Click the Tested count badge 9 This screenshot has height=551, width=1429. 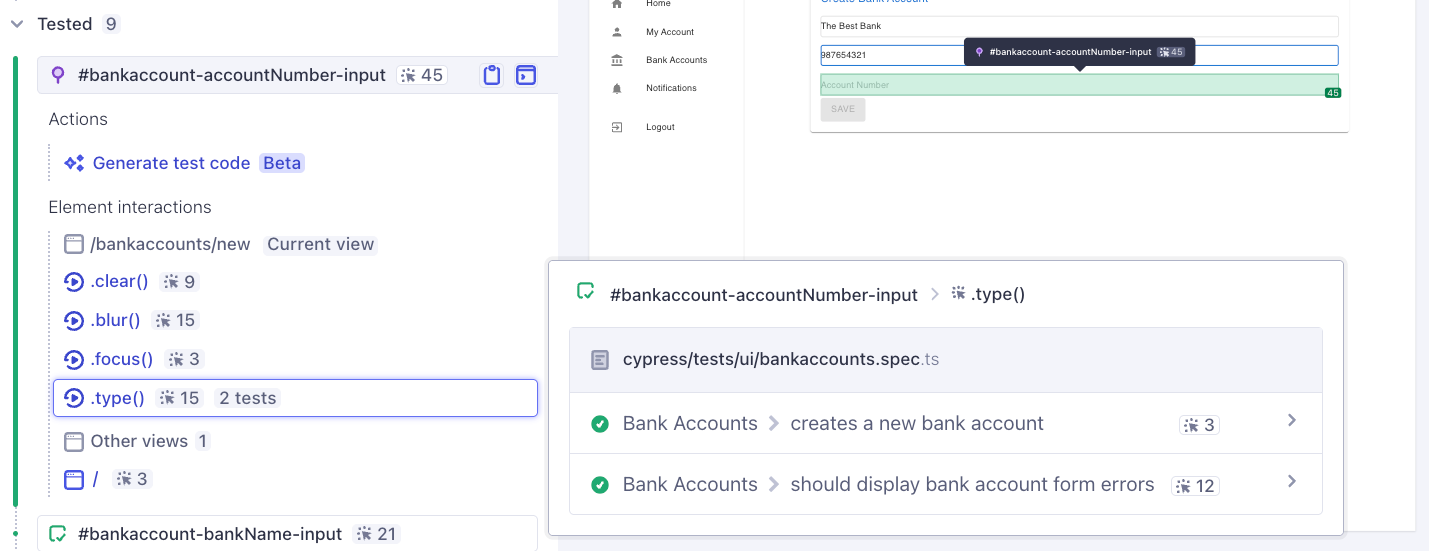tap(111, 24)
